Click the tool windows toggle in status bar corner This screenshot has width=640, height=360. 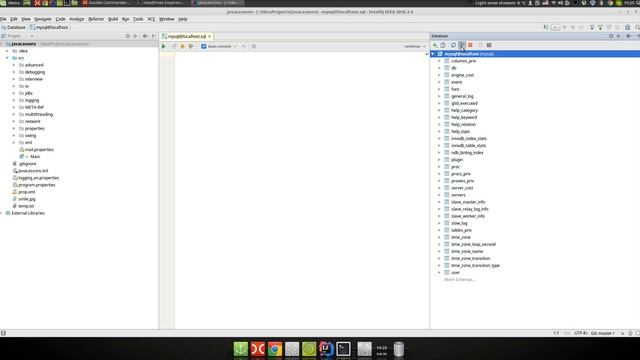click(3, 333)
